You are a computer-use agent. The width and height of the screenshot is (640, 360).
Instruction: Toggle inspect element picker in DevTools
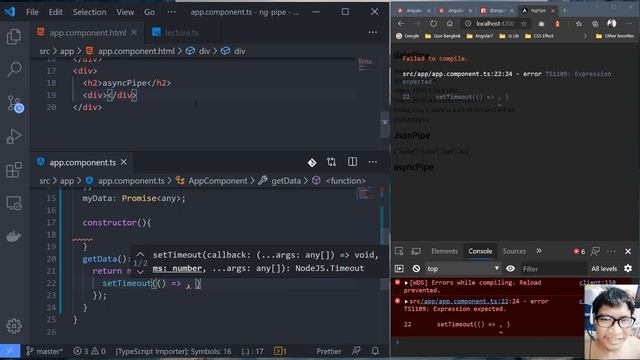coord(399,251)
